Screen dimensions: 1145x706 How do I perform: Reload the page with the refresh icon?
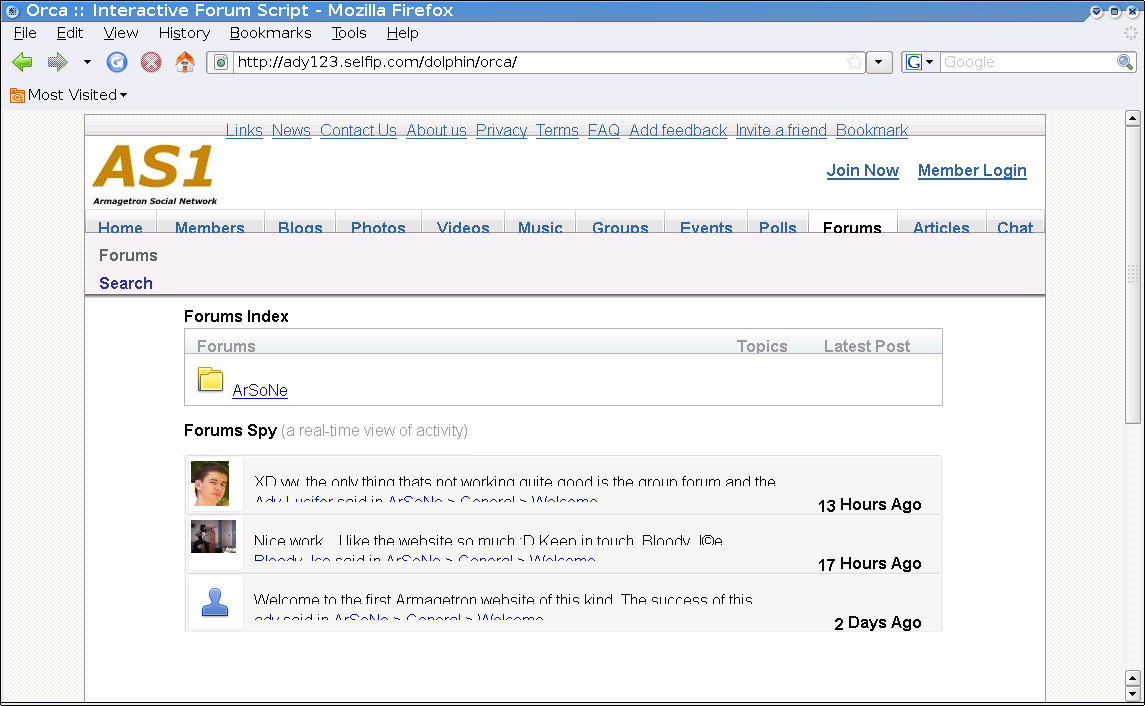117,62
